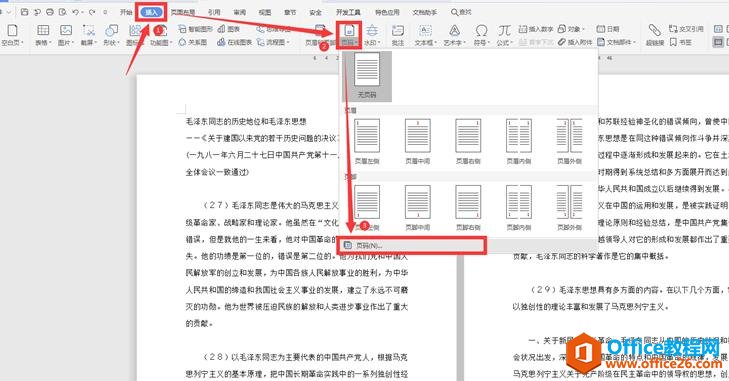The width and height of the screenshot is (729, 381).
Task: Choose Header Inside (页眉内侧) page number style
Action: point(518,141)
